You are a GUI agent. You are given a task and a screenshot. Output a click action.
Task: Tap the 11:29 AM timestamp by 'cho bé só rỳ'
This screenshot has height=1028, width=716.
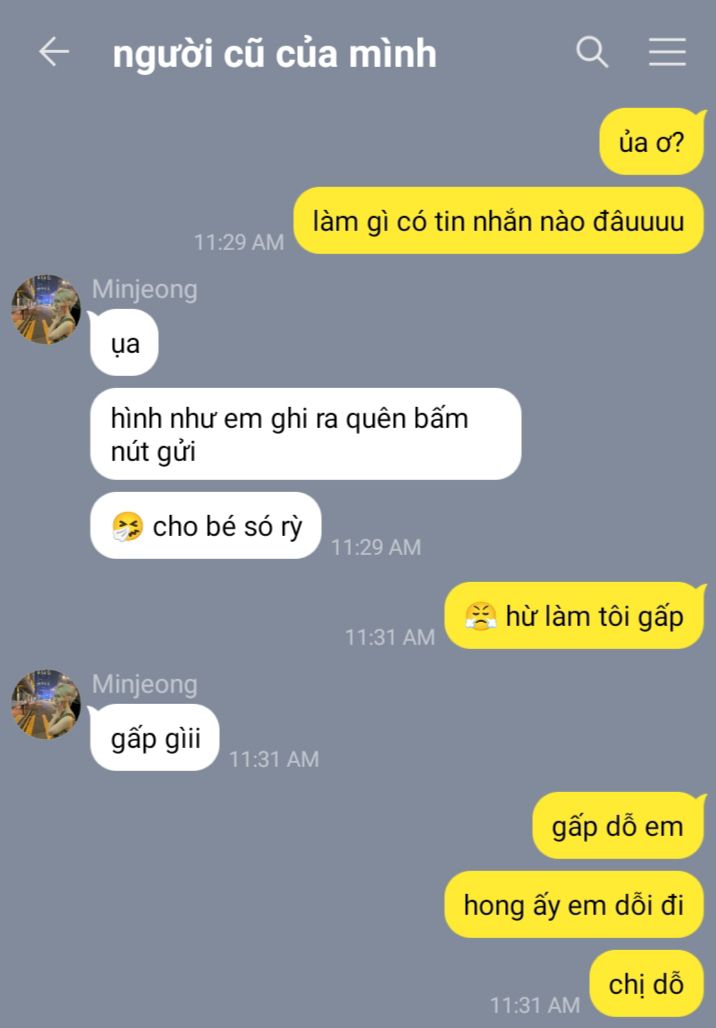pos(376,547)
